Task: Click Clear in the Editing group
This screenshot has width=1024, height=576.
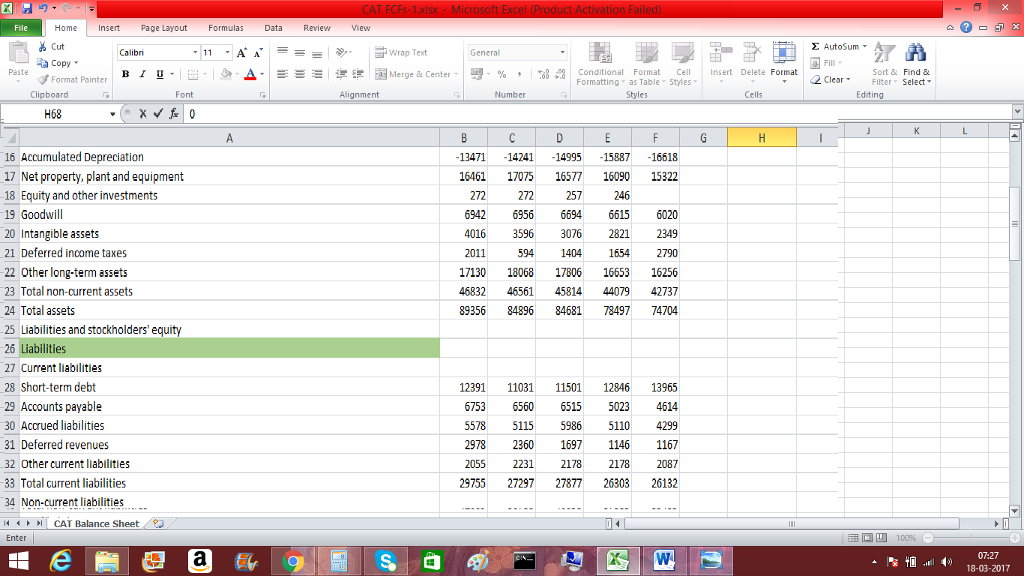Action: tap(835, 80)
